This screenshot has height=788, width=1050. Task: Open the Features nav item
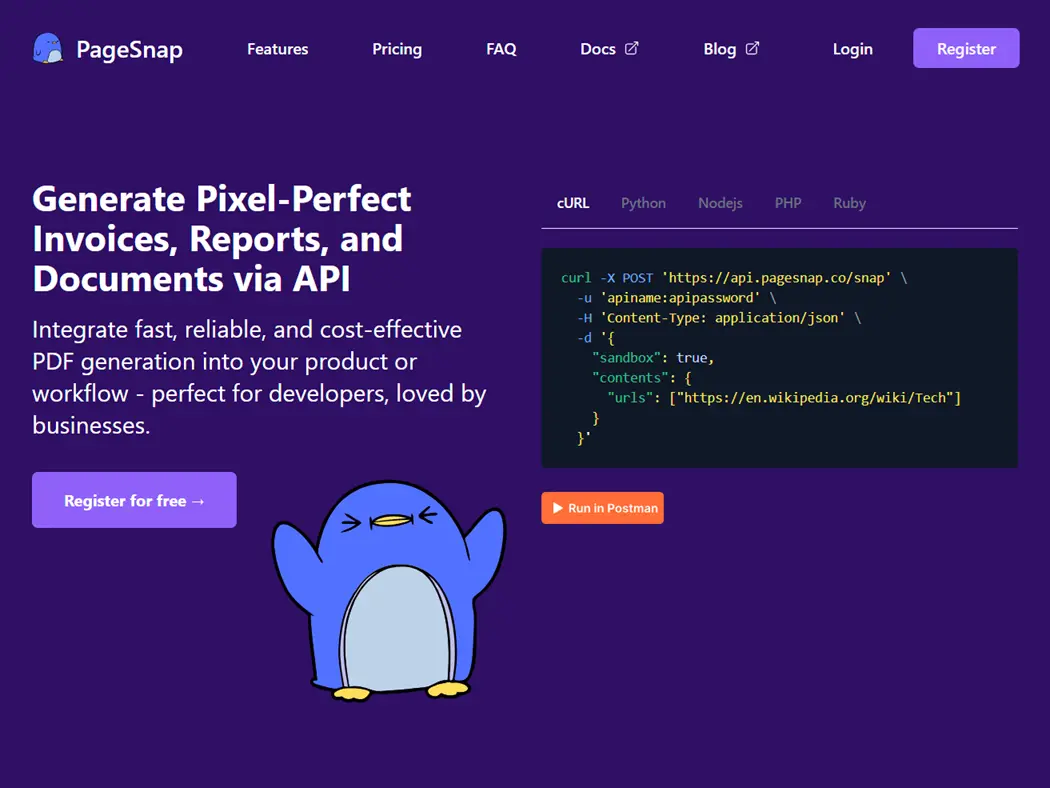coord(277,49)
